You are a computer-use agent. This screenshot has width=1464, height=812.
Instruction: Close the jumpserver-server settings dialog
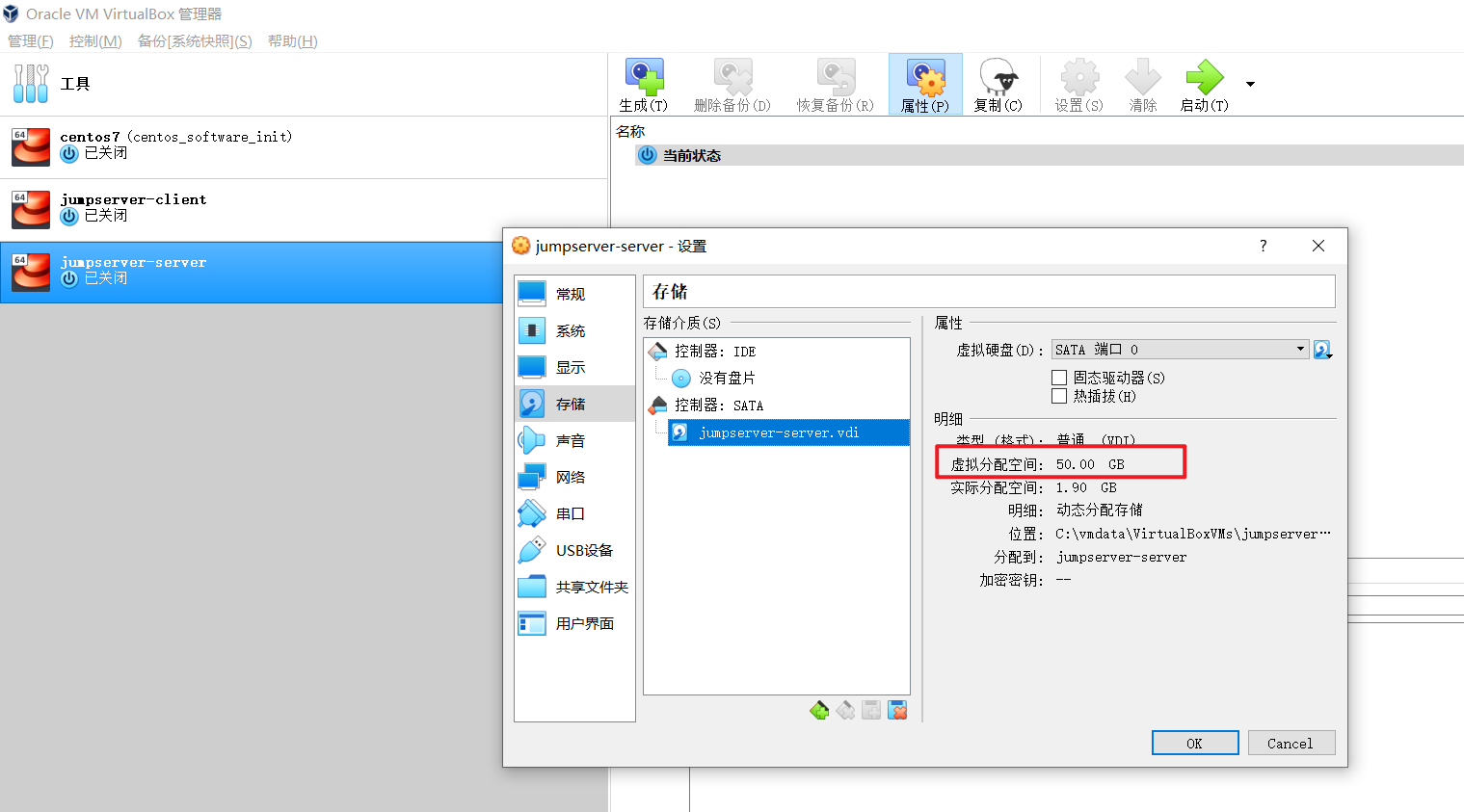coord(1318,246)
